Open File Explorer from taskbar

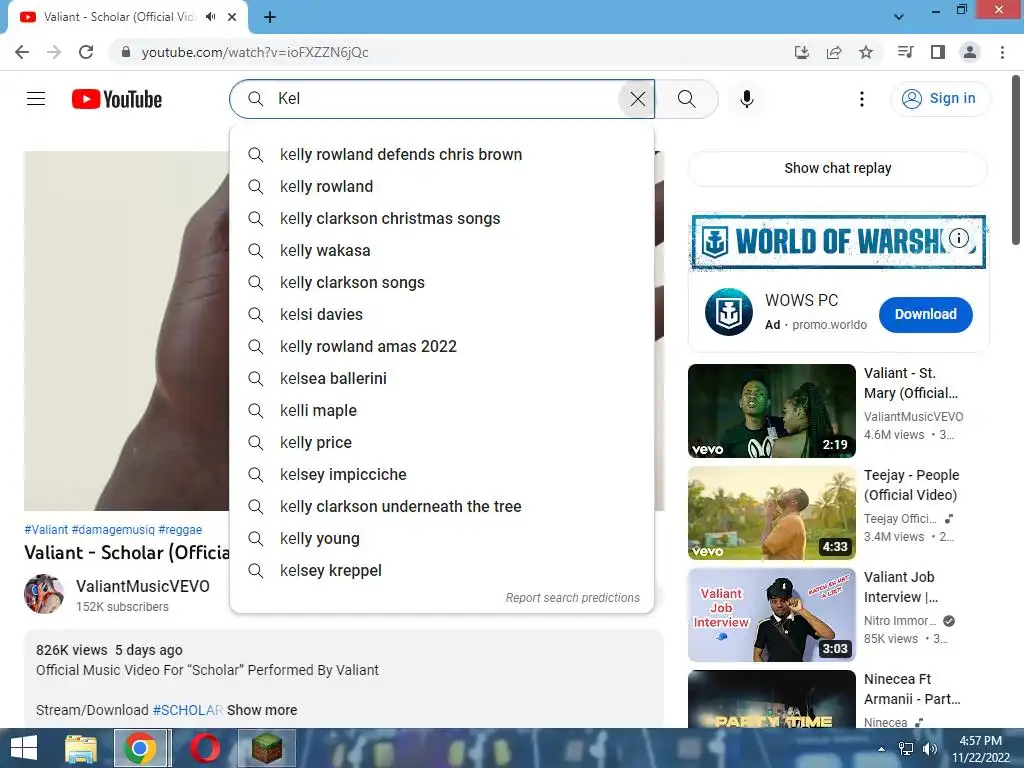point(81,748)
